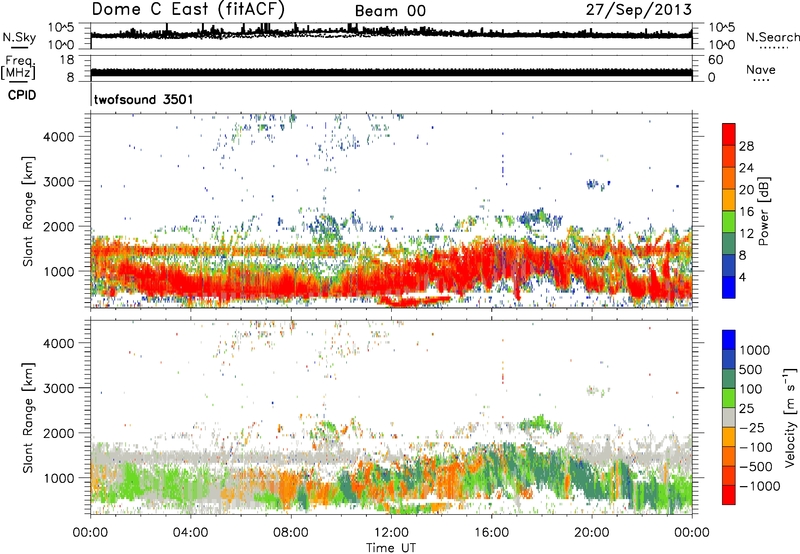The height and width of the screenshot is (554, 800).
Task: Click the '04:00' time axis label
Action: point(190,533)
